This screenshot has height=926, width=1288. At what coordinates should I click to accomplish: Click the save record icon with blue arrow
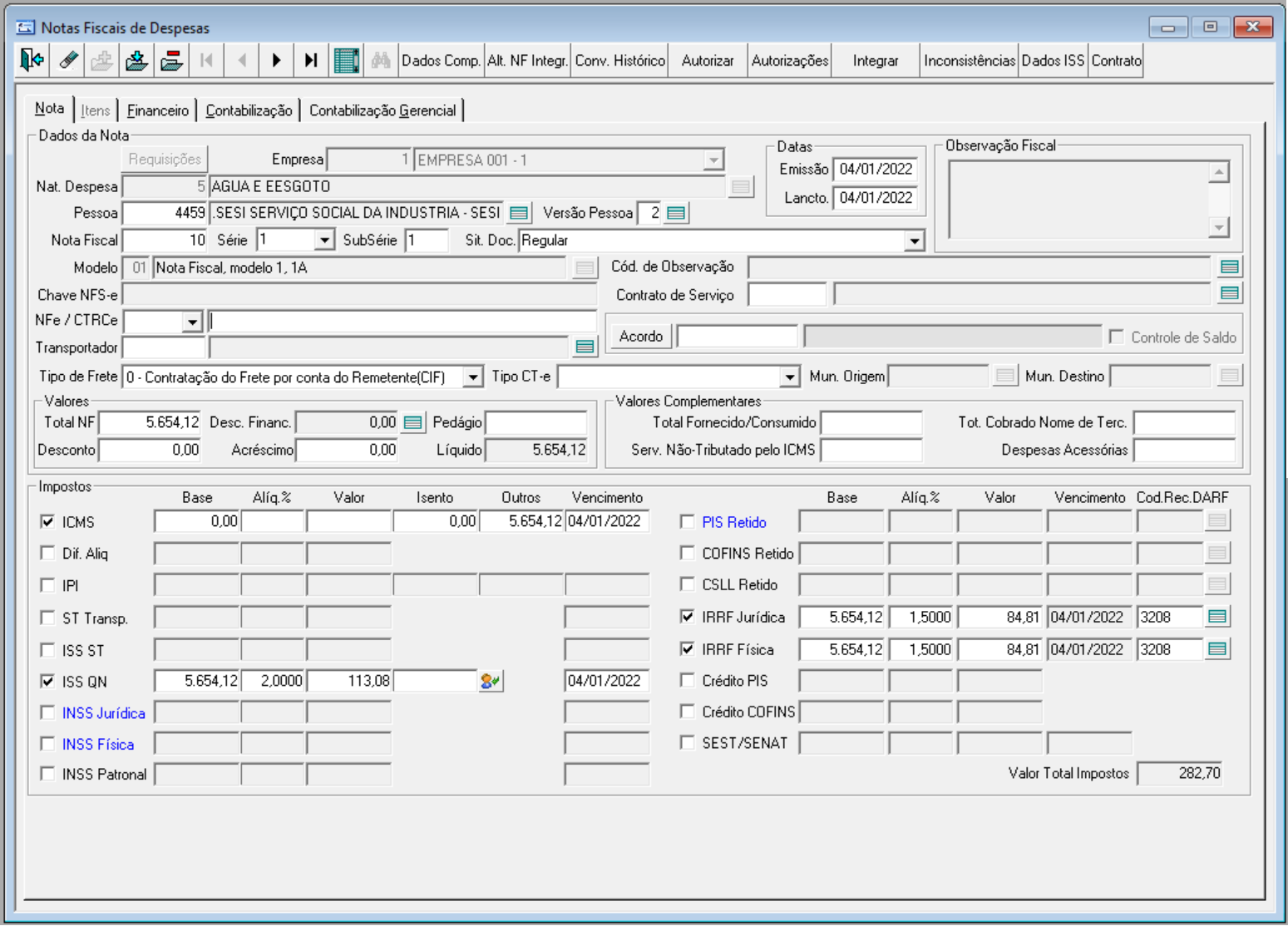[136, 61]
